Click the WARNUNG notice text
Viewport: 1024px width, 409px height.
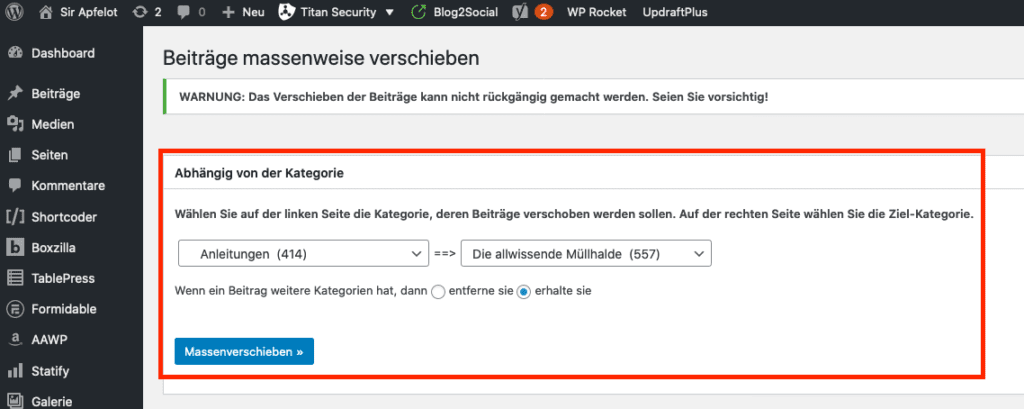474,97
